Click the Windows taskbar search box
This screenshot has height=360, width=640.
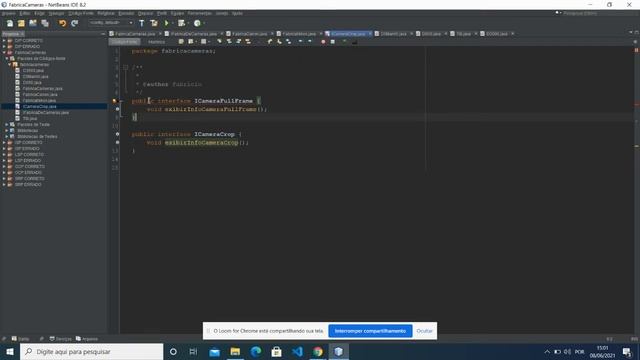point(91,351)
